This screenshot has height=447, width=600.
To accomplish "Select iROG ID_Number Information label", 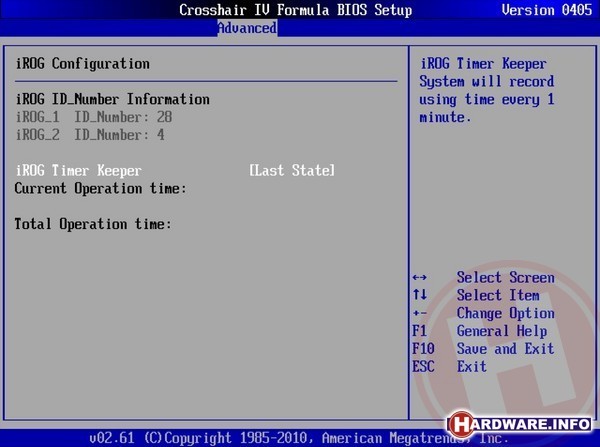I will click(112, 99).
